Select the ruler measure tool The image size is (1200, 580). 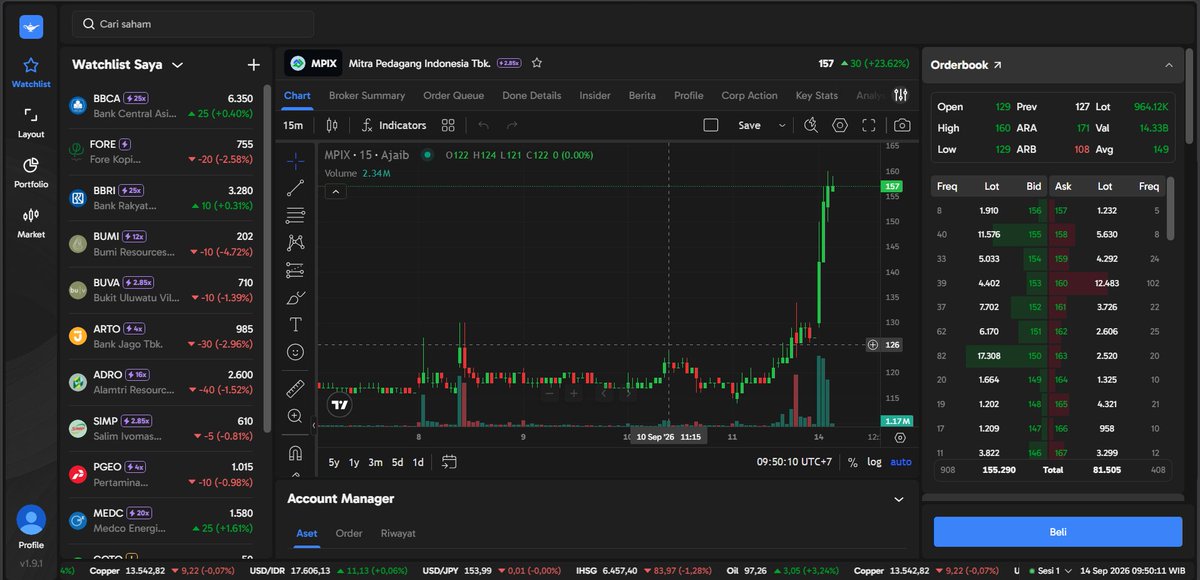(x=295, y=388)
